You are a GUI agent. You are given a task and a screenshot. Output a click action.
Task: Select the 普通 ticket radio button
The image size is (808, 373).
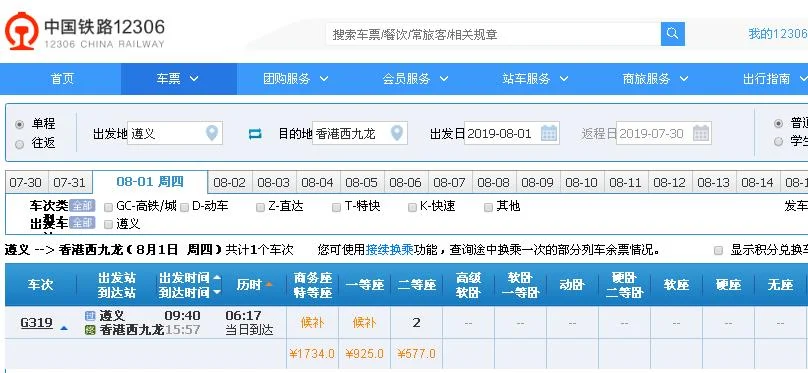(x=779, y=124)
